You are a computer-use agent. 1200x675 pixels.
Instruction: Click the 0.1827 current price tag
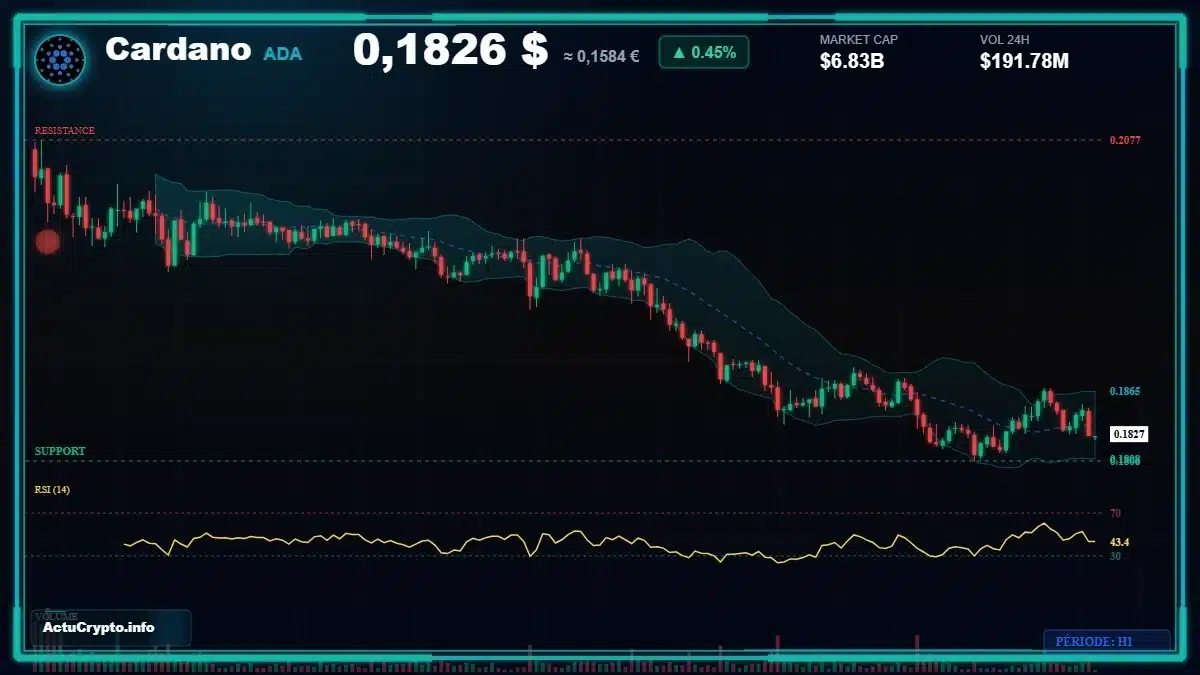pyautogui.click(x=1129, y=434)
